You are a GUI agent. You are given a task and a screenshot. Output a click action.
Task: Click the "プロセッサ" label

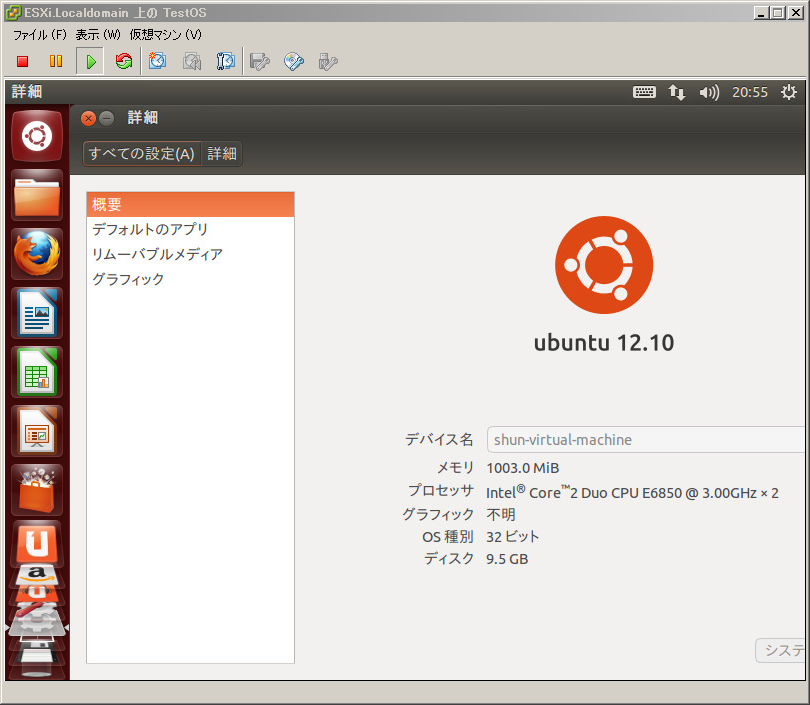tap(441, 491)
